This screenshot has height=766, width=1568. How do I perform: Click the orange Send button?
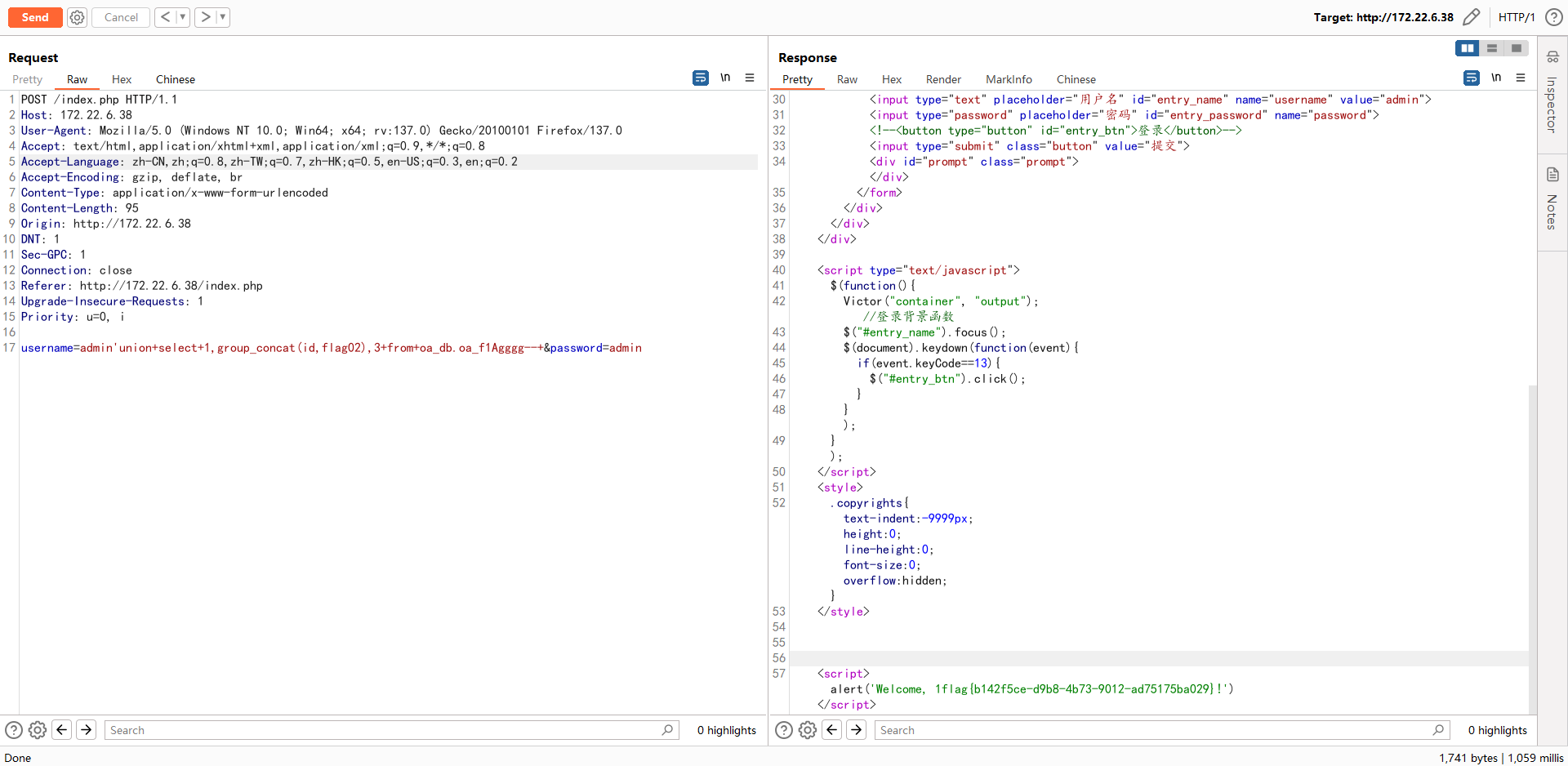(35, 17)
